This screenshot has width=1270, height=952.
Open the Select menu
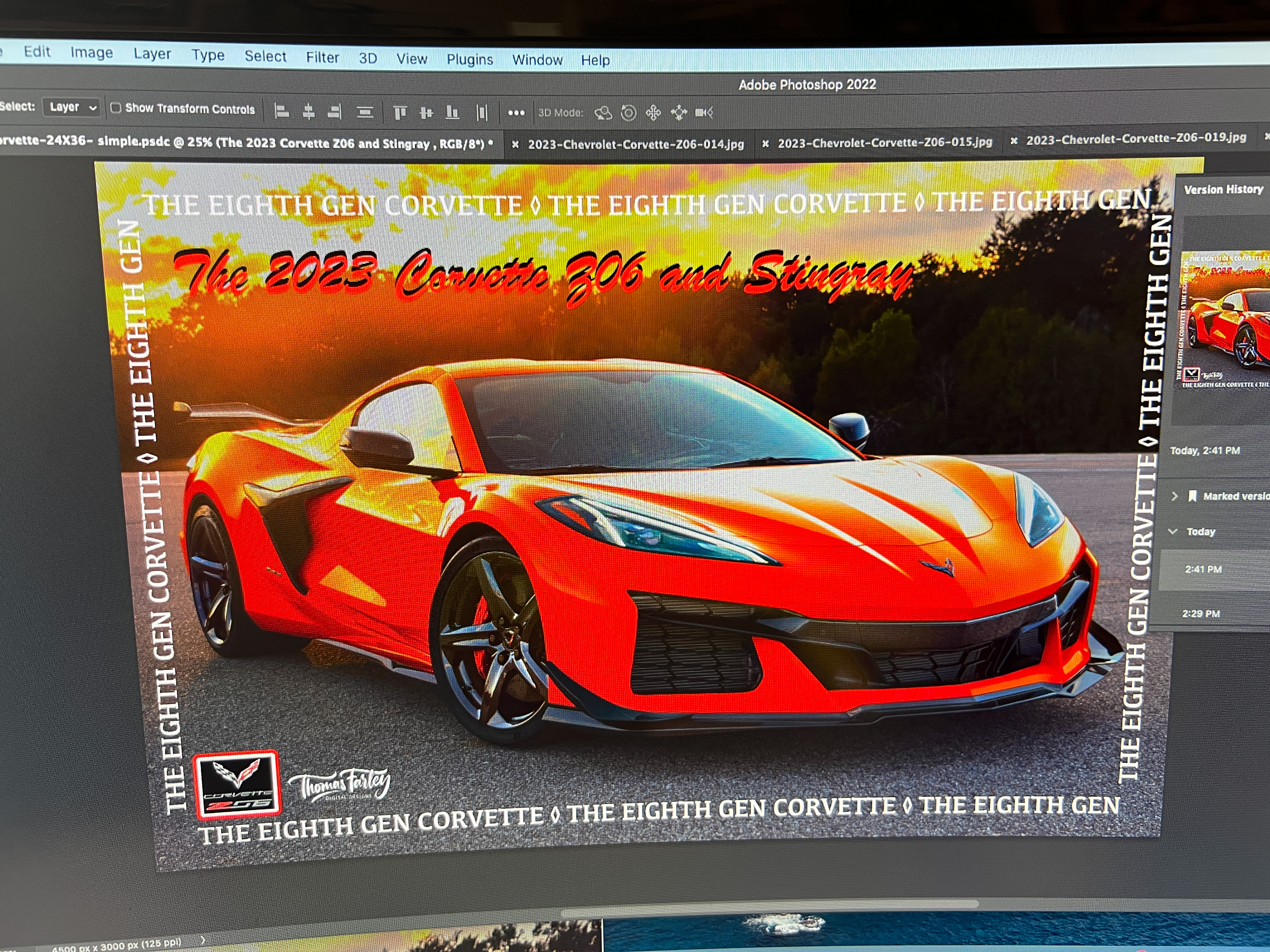pos(265,56)
